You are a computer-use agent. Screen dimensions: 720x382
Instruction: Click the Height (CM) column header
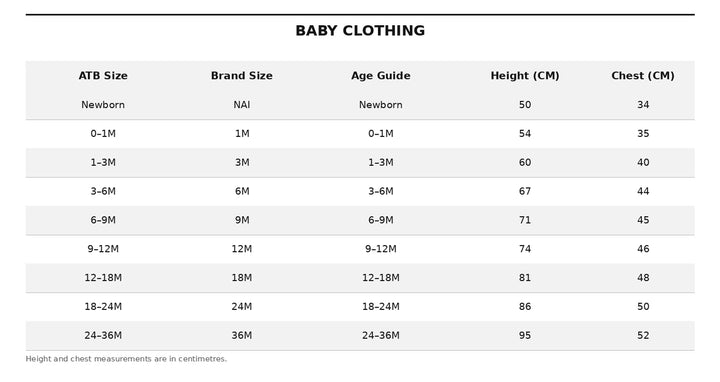[525, 76]
